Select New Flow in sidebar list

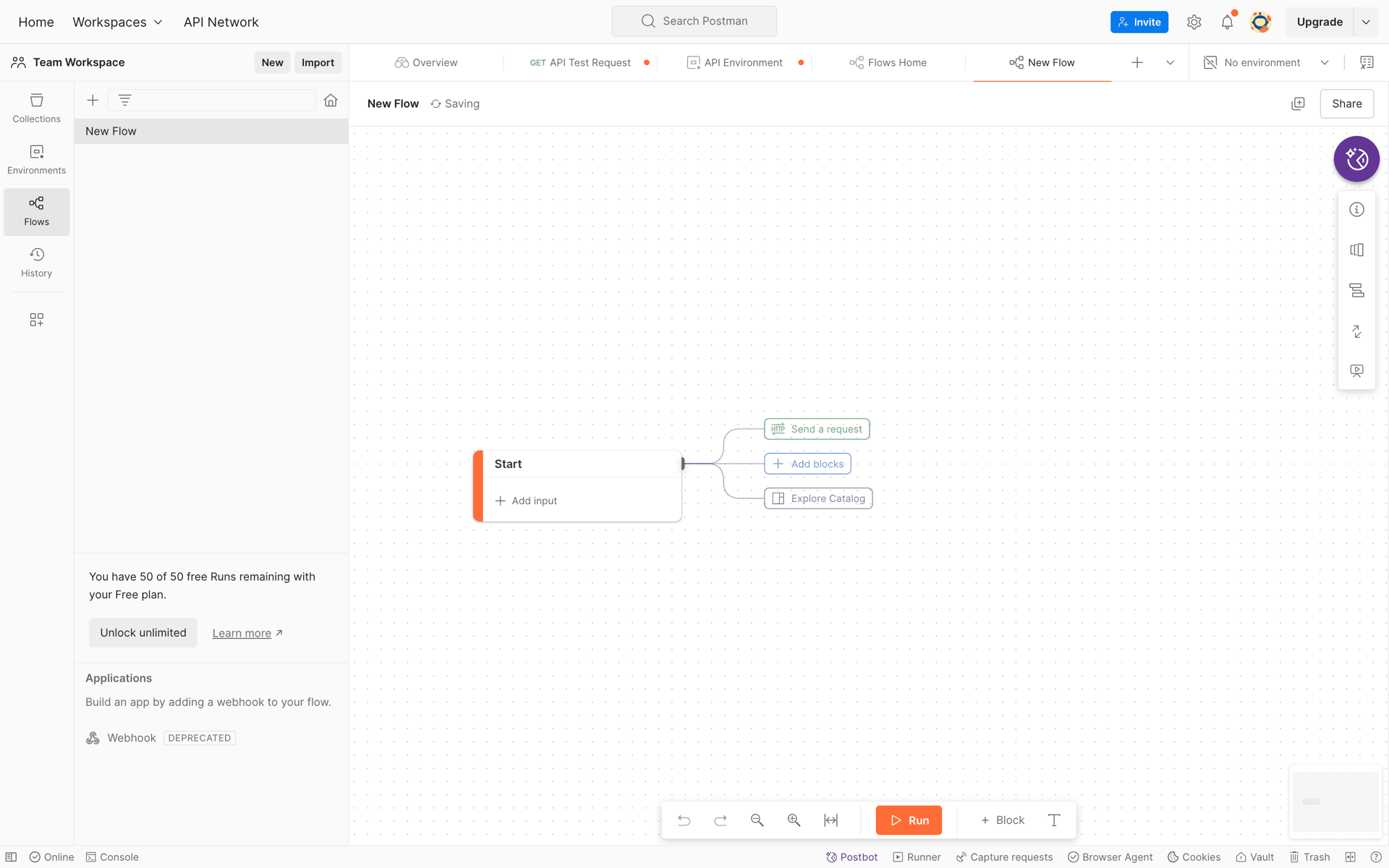pos(211,132)
